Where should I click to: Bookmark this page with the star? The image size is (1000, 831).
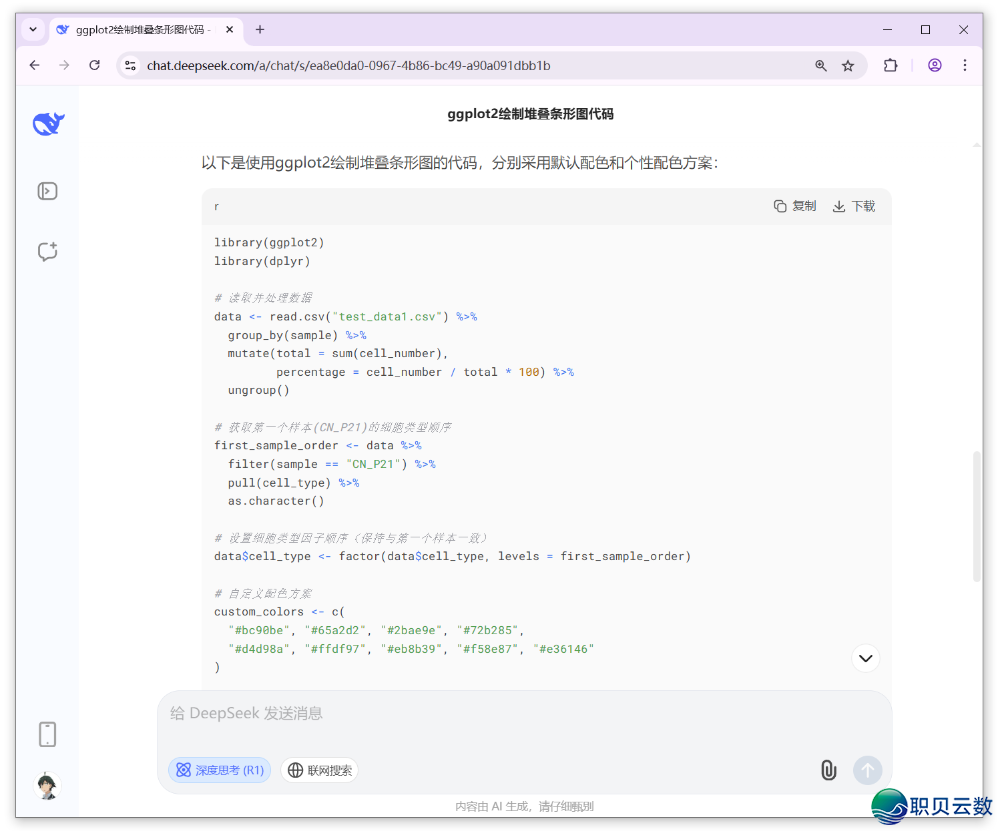[x=848, y=65]
